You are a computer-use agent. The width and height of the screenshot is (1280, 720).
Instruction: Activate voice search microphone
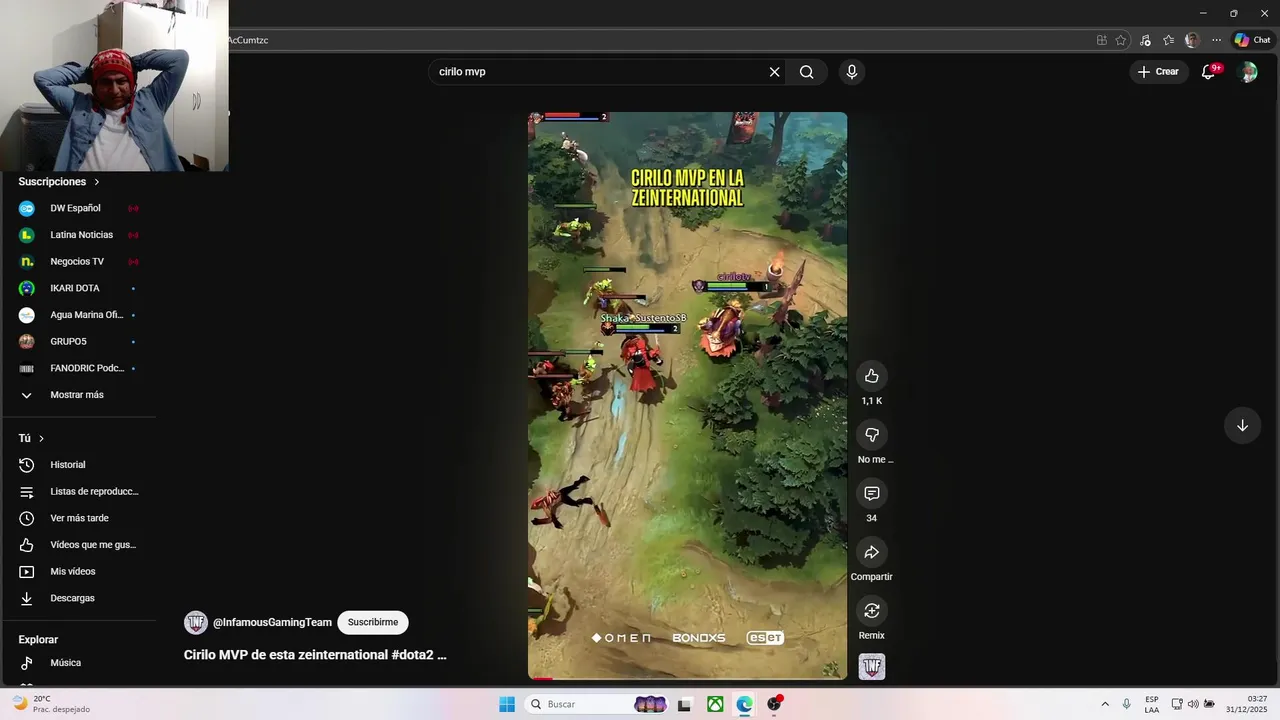click(852, 72)
